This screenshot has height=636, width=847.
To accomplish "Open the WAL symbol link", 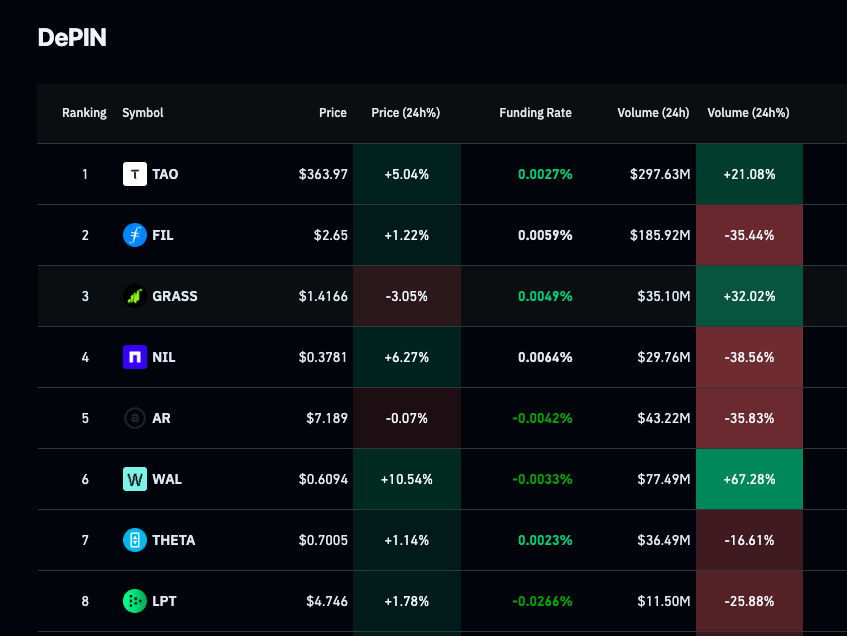I will pos(167,479).
